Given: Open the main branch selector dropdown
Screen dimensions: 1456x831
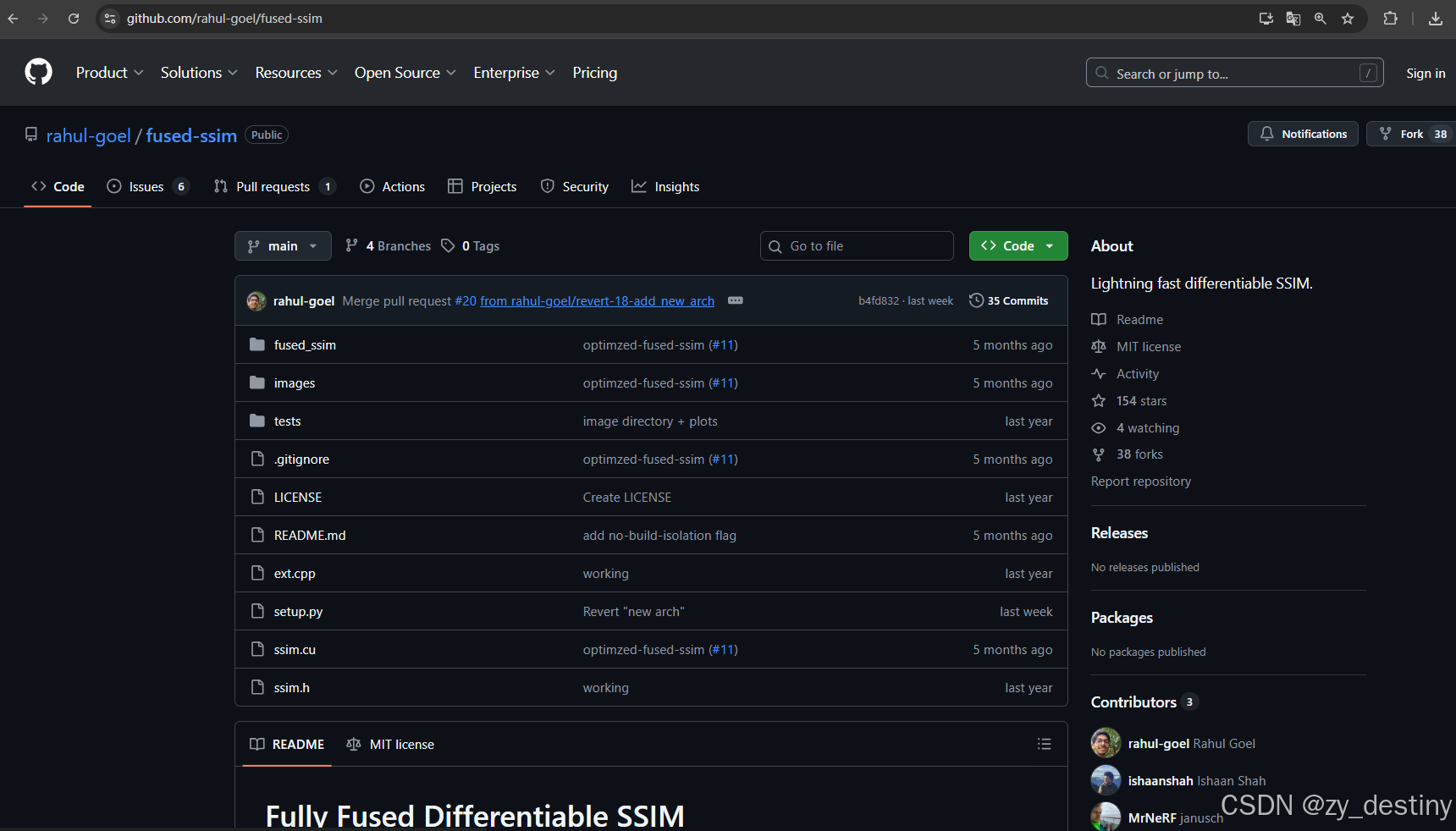Looking at the screenshot, I should 283,245.
